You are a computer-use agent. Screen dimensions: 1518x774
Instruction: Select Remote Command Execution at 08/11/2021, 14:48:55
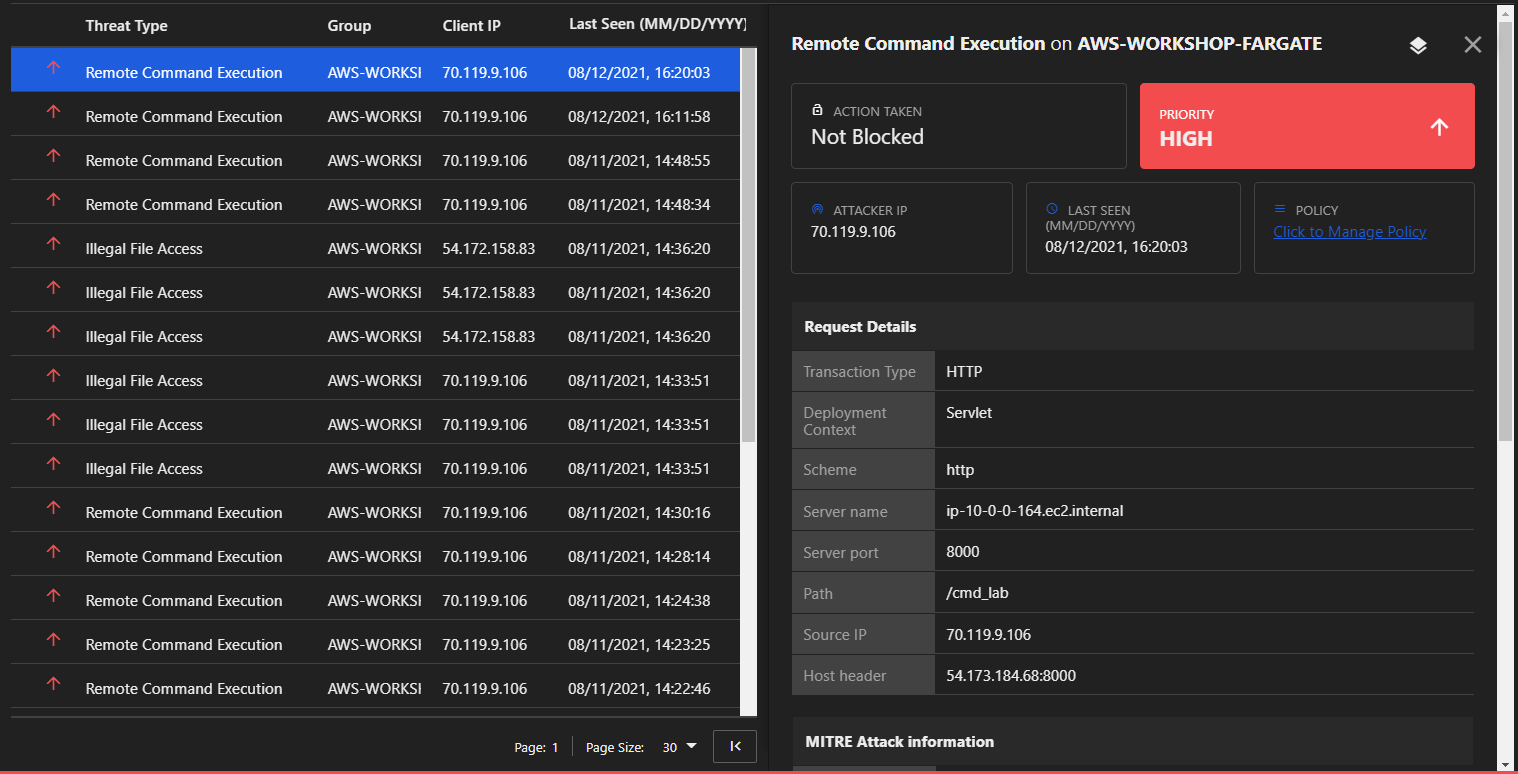pyautogui.click(x=376, y=160)
